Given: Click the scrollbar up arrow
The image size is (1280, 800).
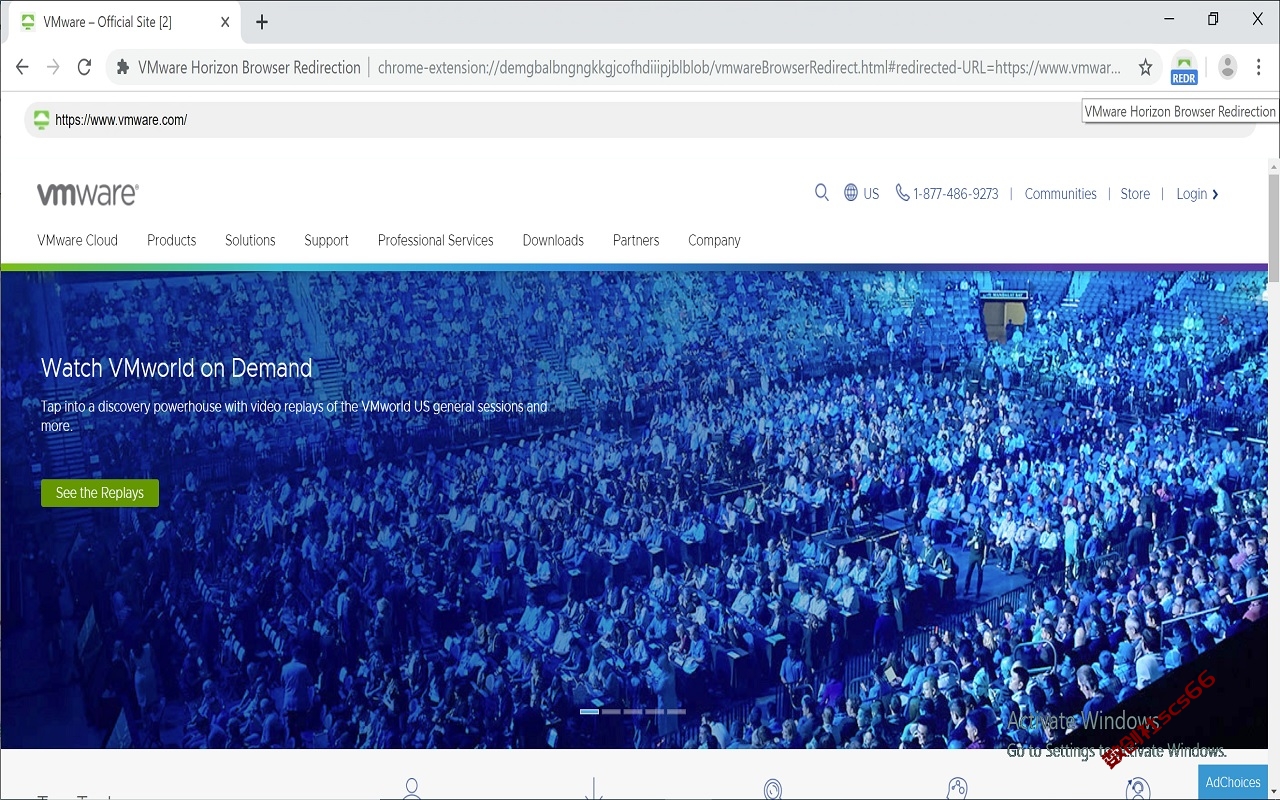Looking at the screenshot, I should [1273, 165].
